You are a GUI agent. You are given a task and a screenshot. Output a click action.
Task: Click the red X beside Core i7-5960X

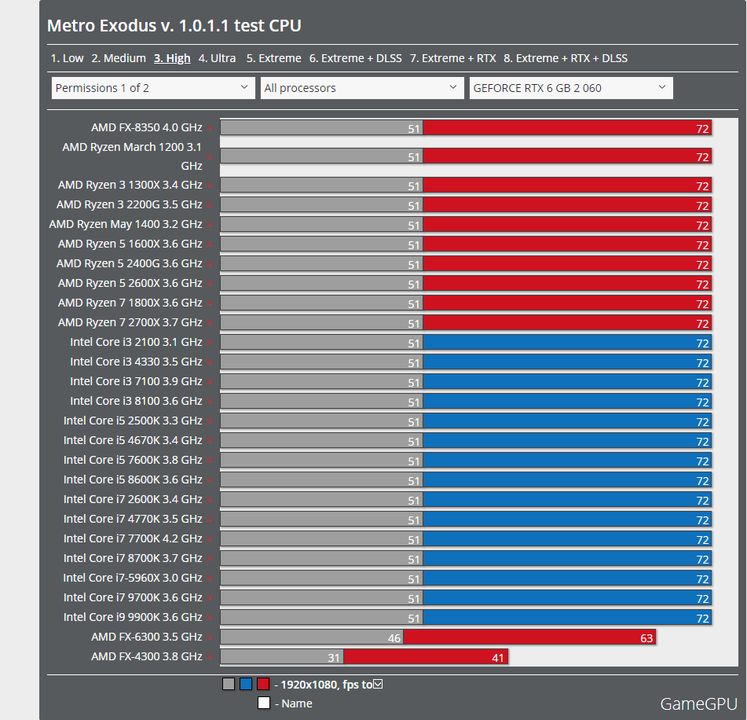click(210, 578)
